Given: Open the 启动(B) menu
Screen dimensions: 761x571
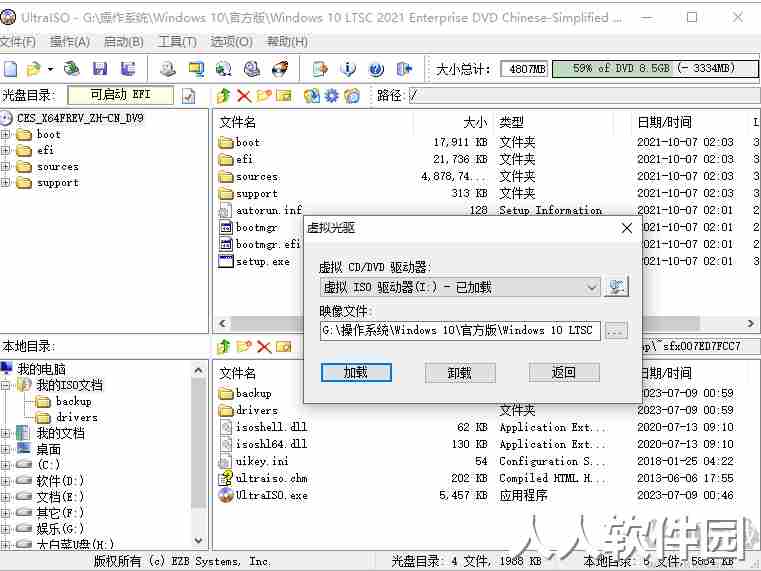Looking at the screenshot, I should 124,42.
